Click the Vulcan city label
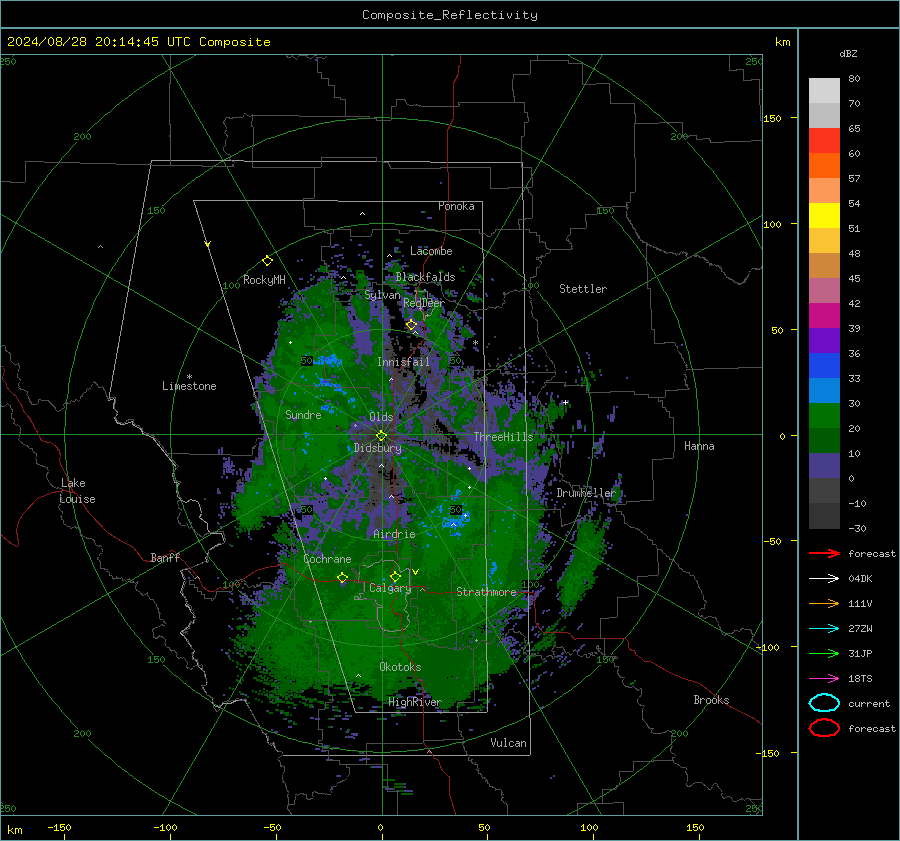 (x=508, y=743)
